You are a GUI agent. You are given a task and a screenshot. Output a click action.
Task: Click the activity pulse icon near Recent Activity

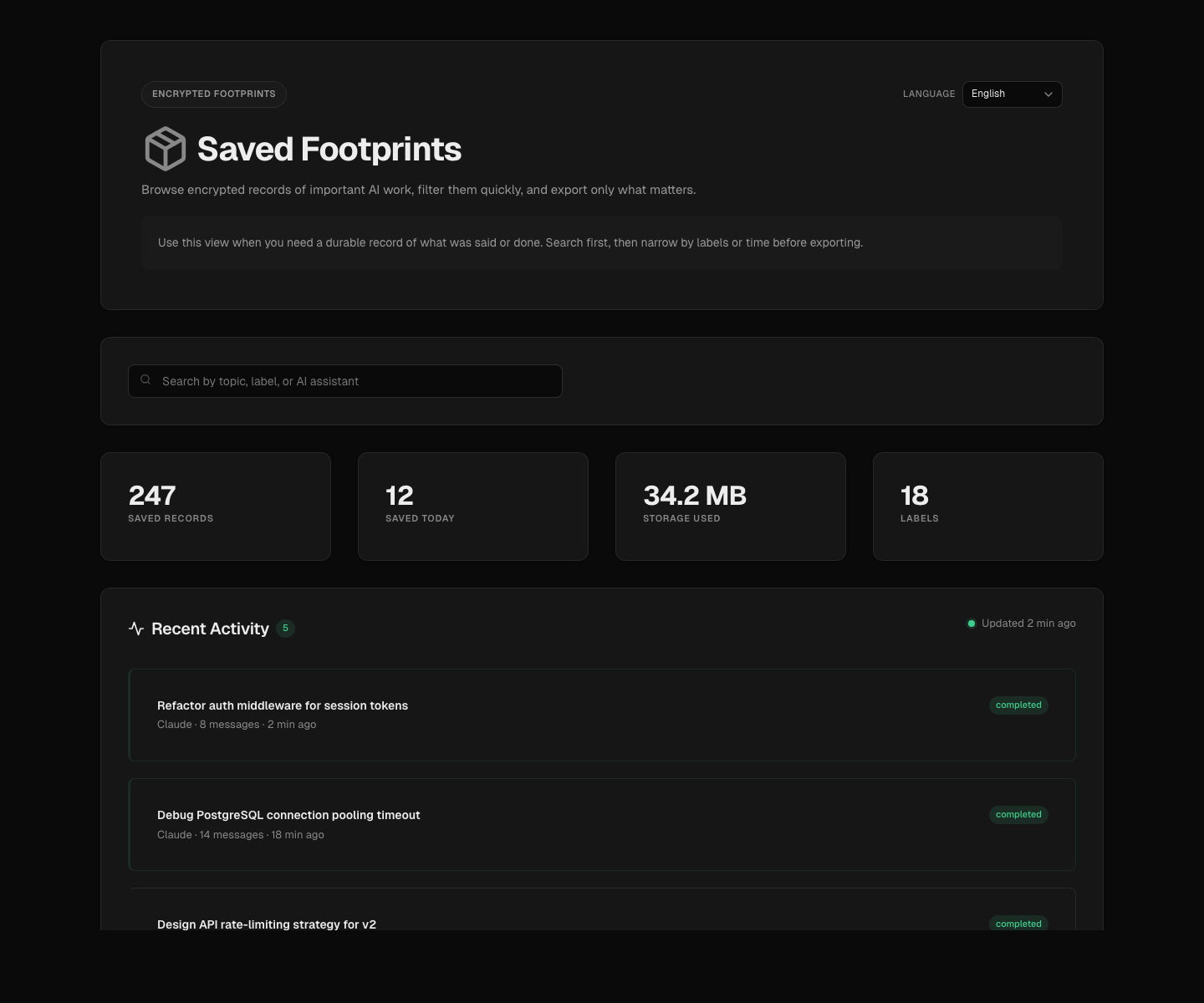pos(136,629)
